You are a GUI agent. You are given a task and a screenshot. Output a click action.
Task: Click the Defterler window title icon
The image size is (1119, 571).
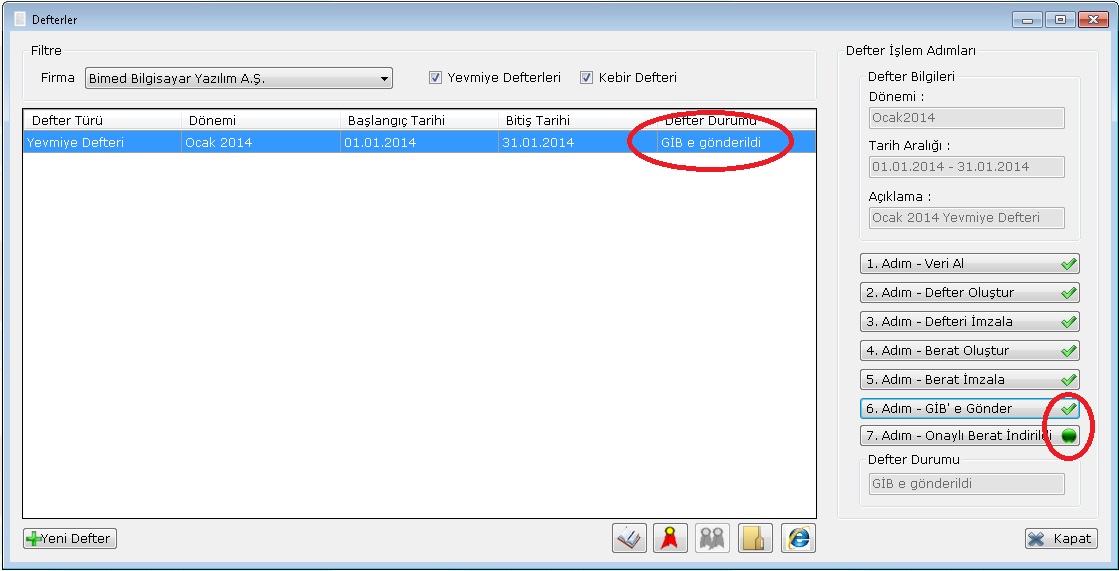click(x=21, y=20)
